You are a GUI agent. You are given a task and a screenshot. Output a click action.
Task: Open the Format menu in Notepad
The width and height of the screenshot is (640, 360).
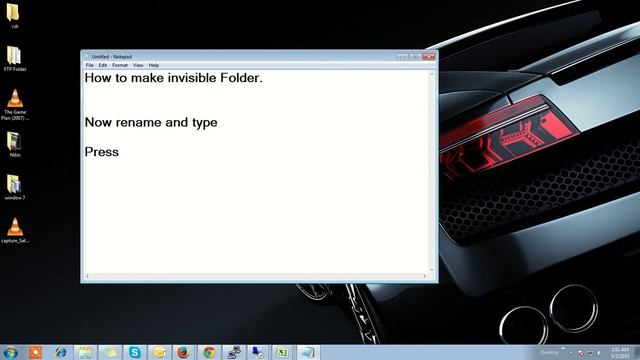click(x=120, y=65)
